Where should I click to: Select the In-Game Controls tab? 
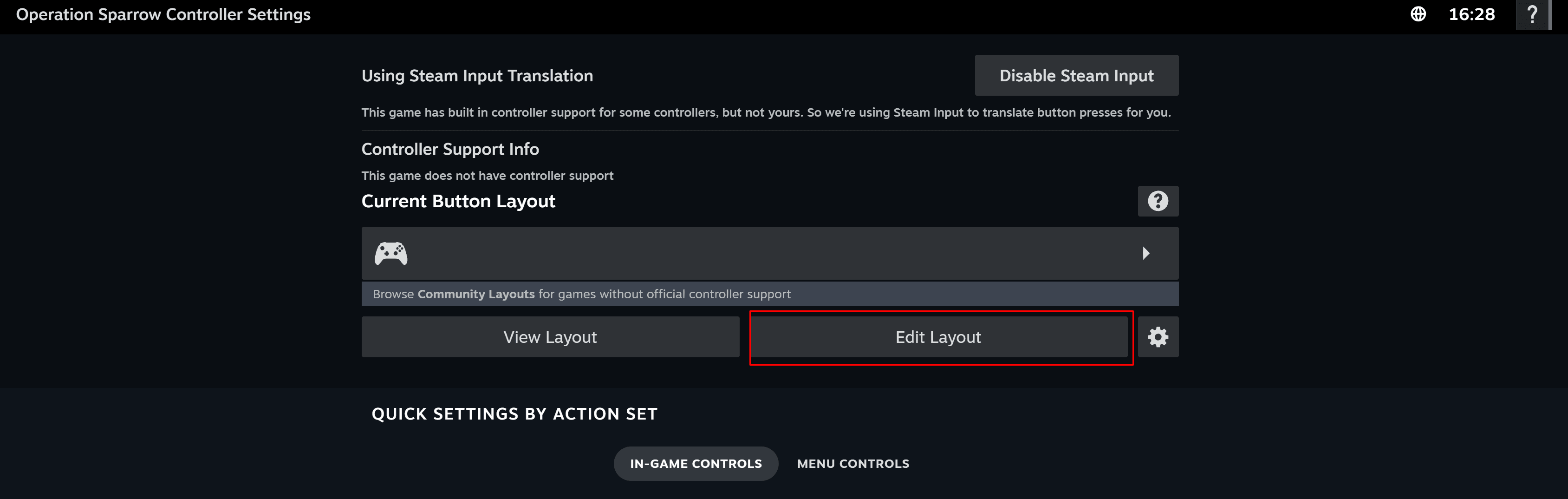pos(696,464)
